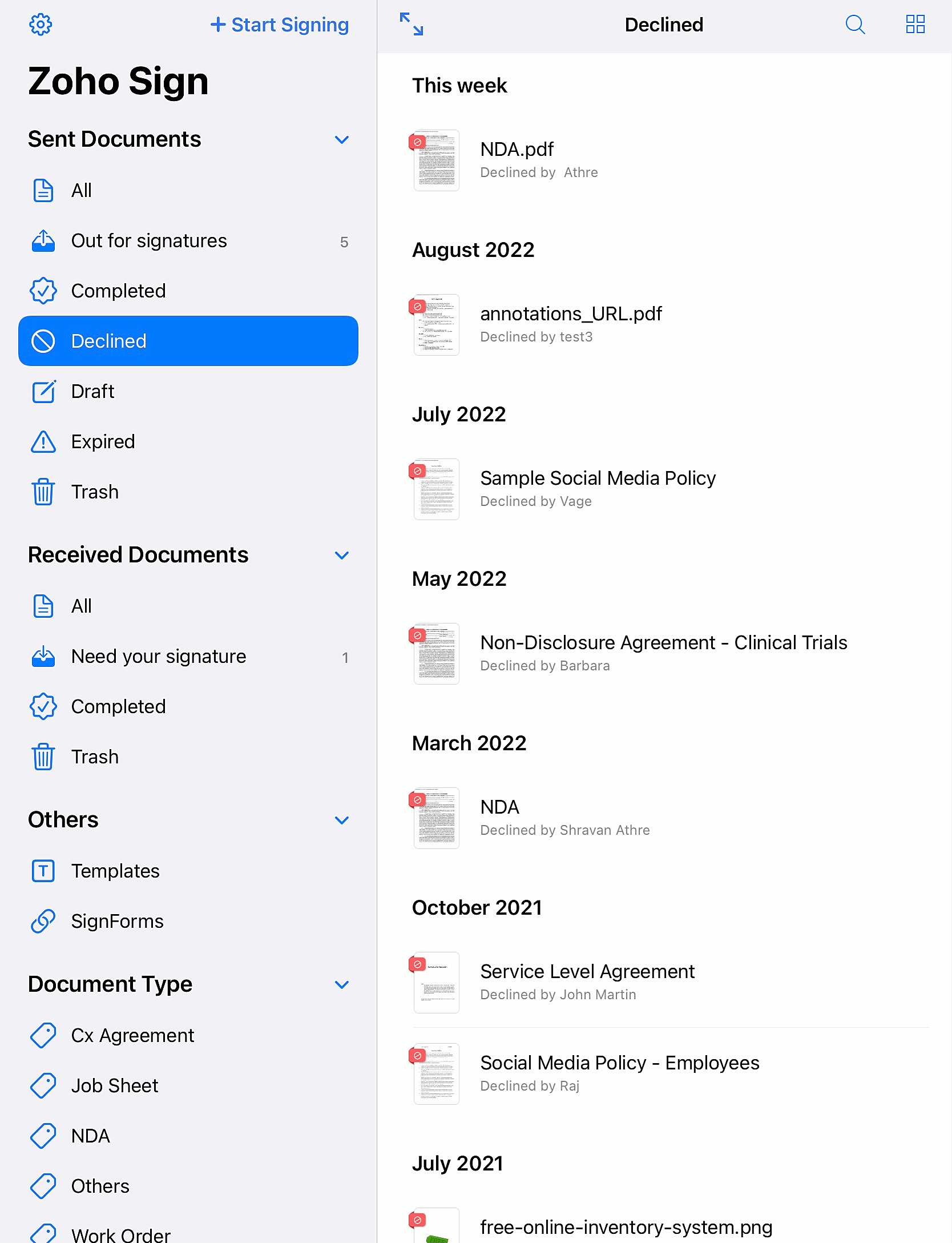Screen dimensions: 952x1243
Task: Select All under Sent Documents
Action: click(188, 190)
